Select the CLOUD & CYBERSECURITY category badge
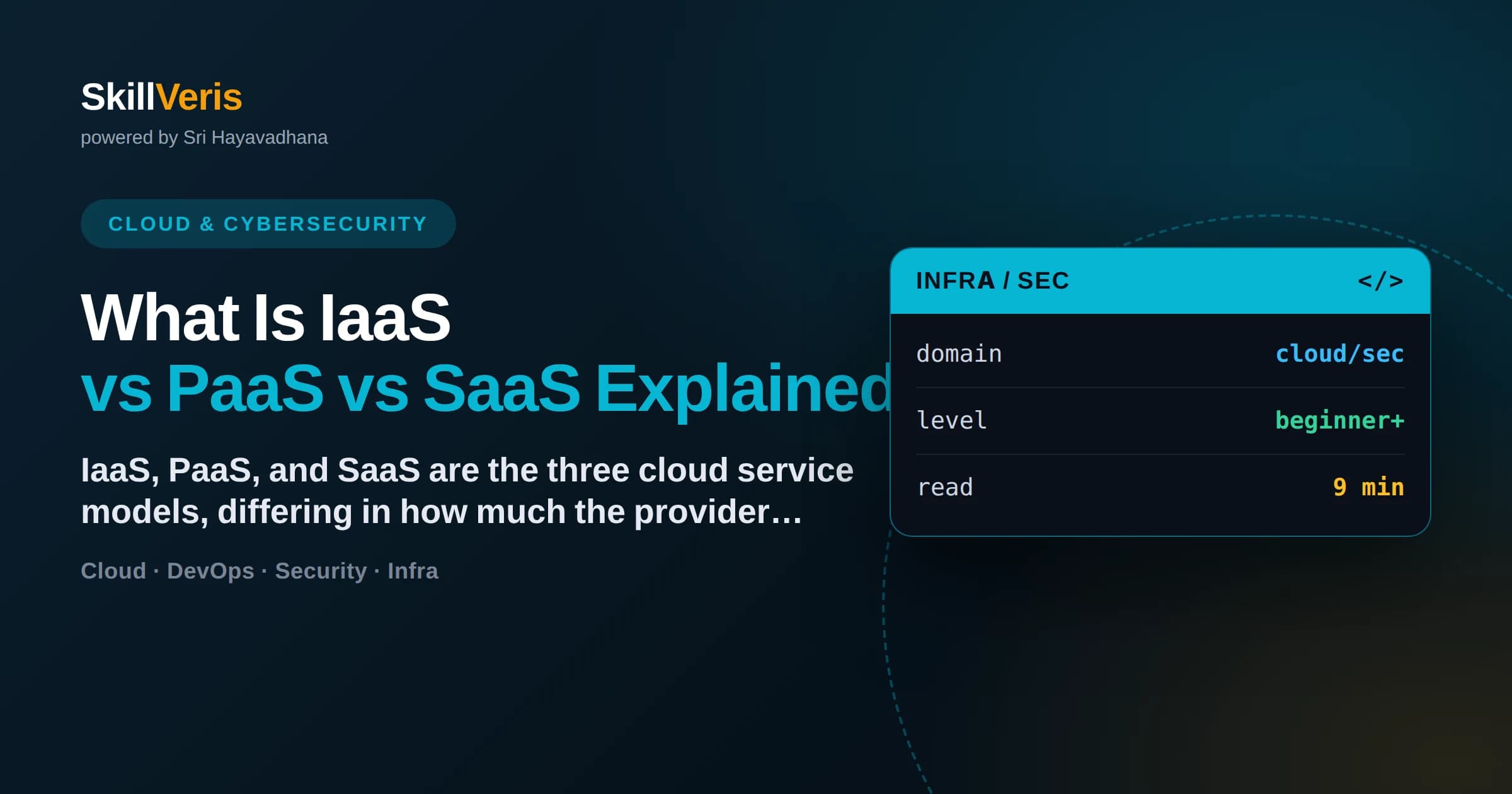This screenshot has height=794, width=1512. tap(268, 224)
